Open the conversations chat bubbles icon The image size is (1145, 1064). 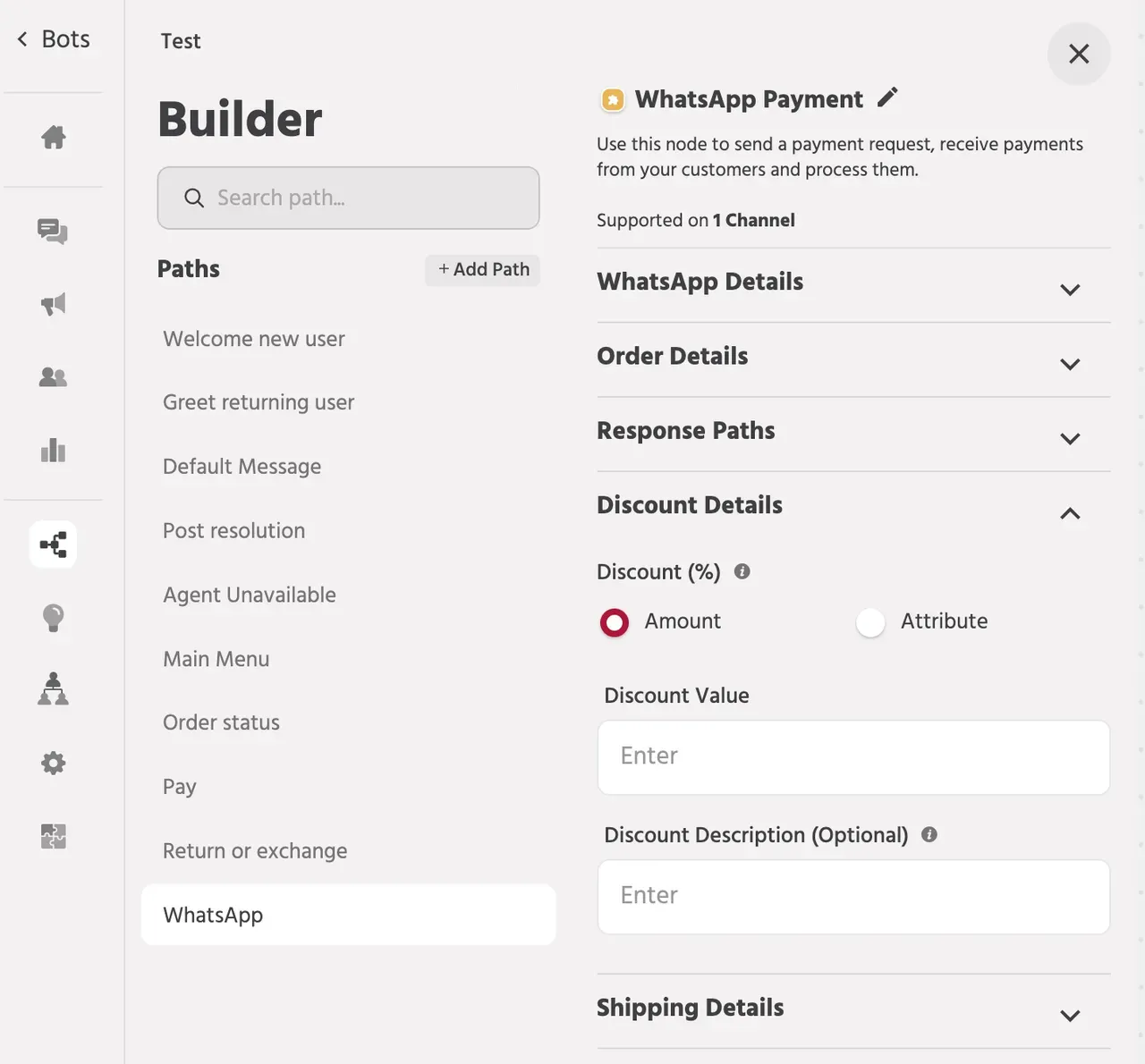pyautogui.click(x=53, y=232)
